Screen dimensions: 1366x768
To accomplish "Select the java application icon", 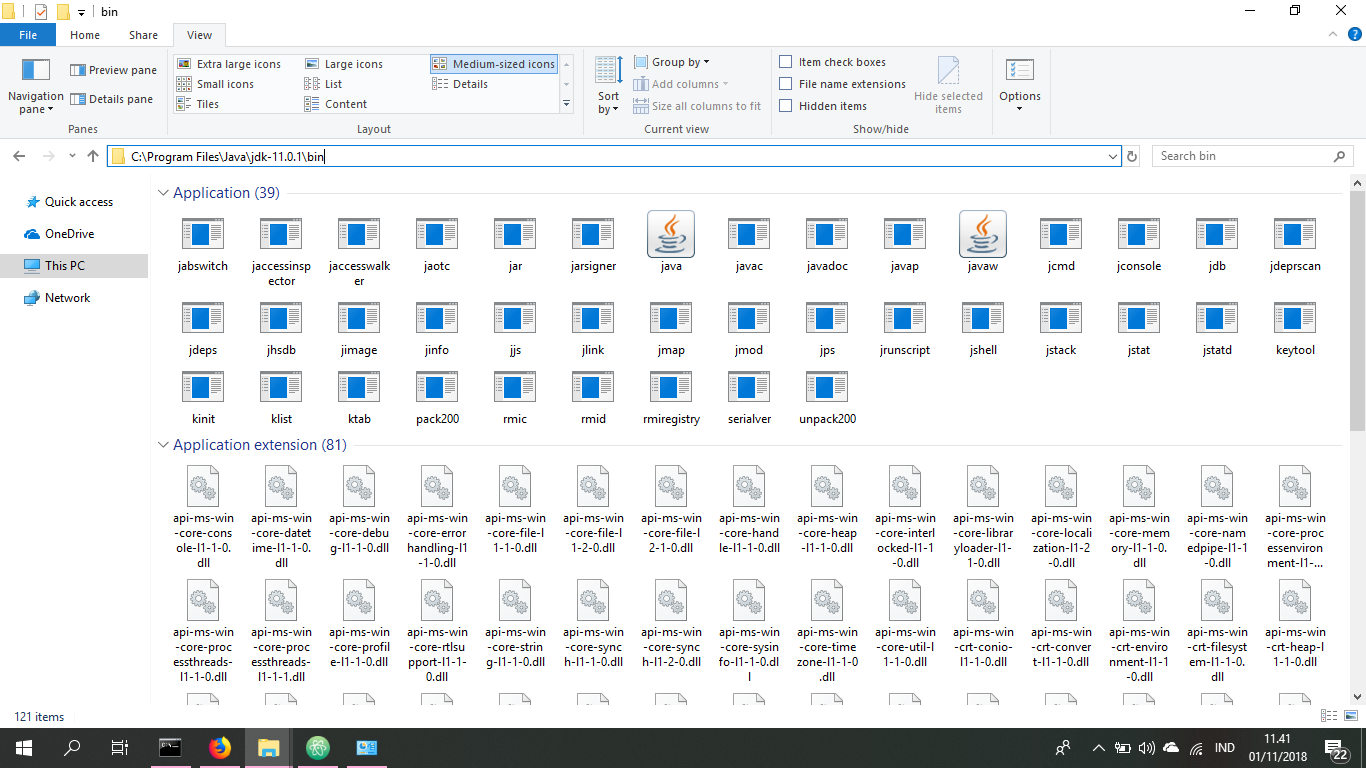I will pyautogui.click(x=671, y=234).
